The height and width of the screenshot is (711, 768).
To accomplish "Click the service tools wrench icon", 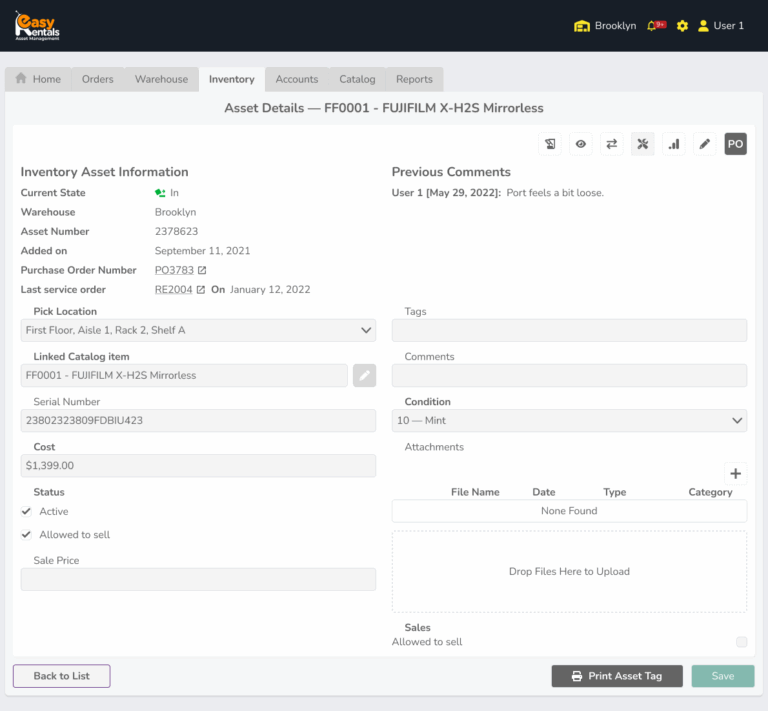I will click(x=643, y=144).
